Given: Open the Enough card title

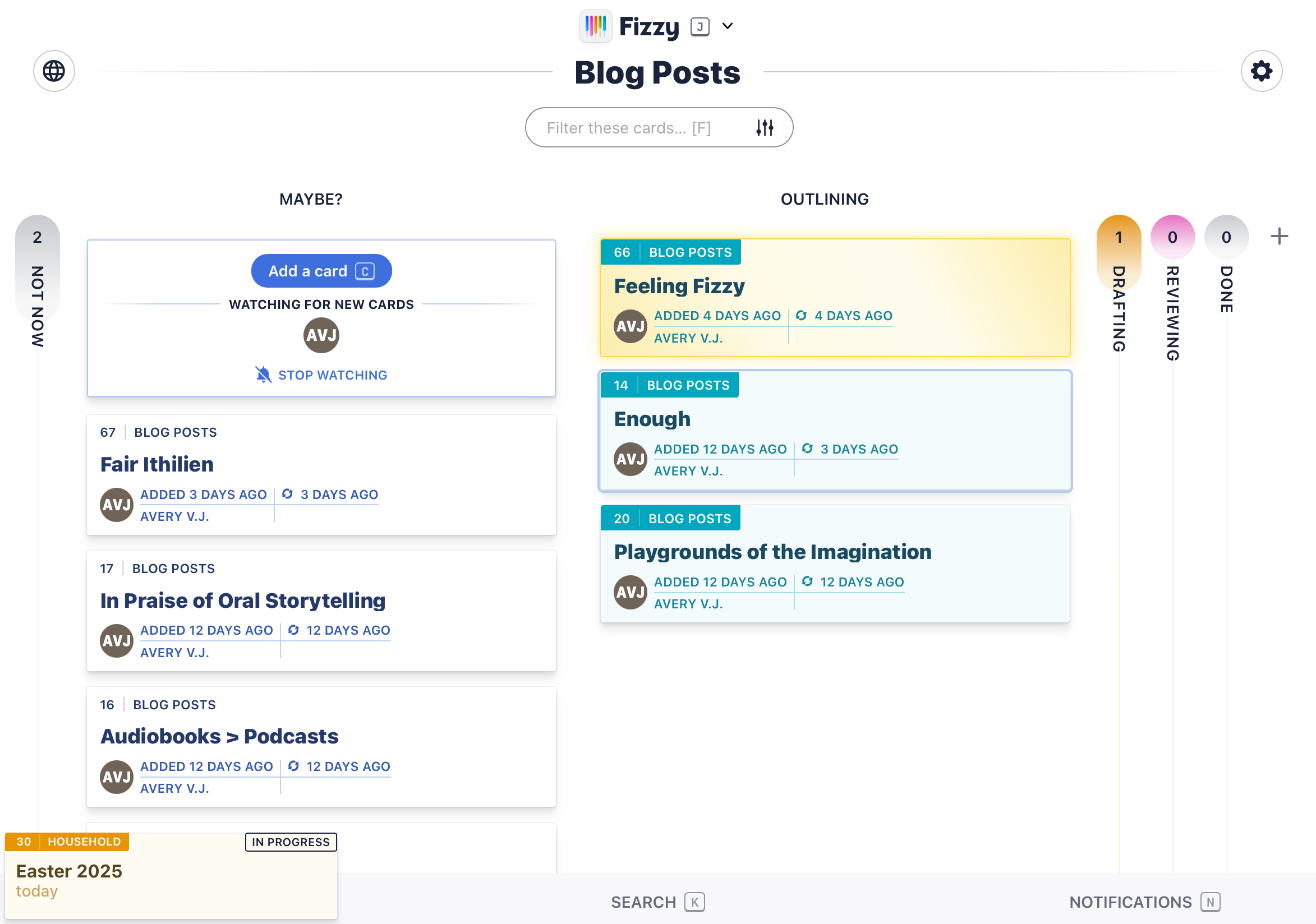Looking at the screenshot, I should click(652, 419).
